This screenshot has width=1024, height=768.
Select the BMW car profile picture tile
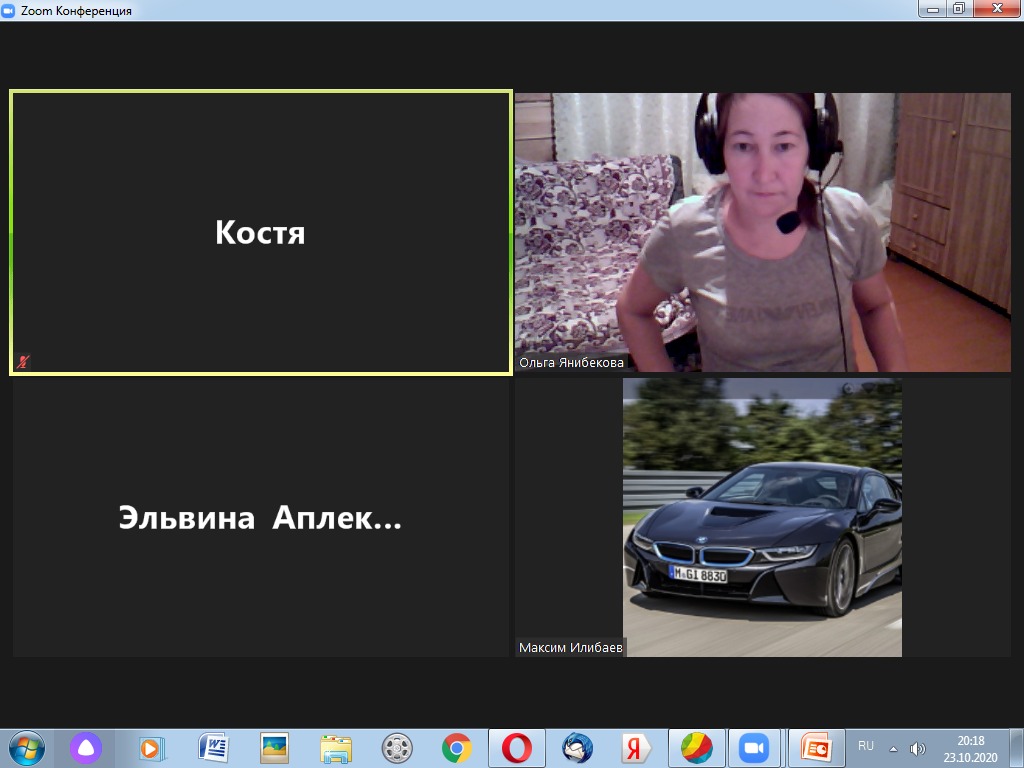click(x=762, y=517)
